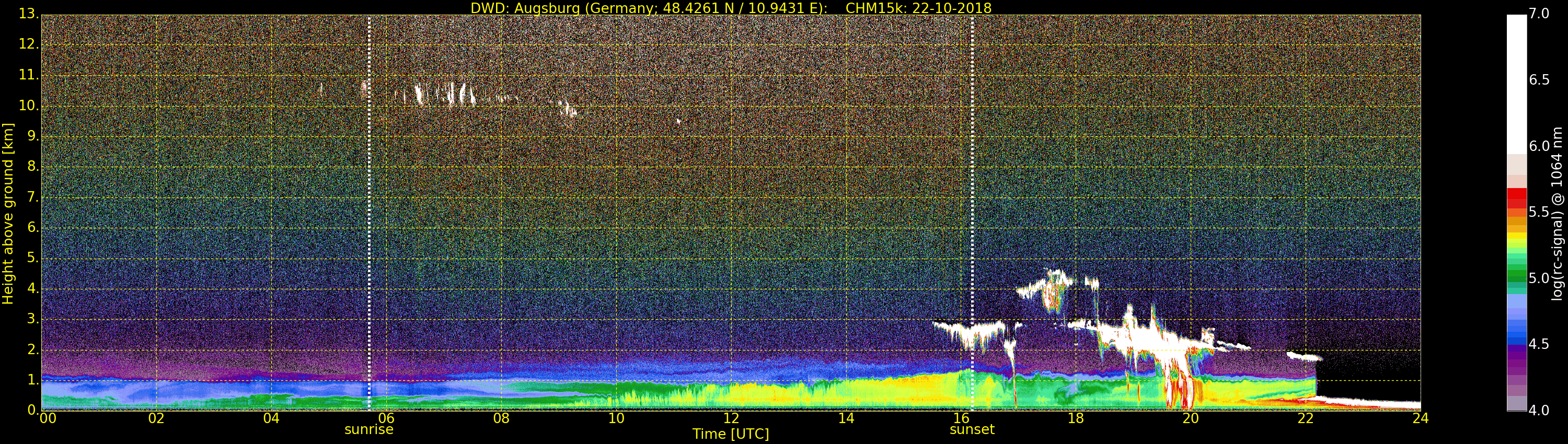Select the "7." height axis tick label
Viewport: 1568px width, 444px height.
tap(33, 196)
